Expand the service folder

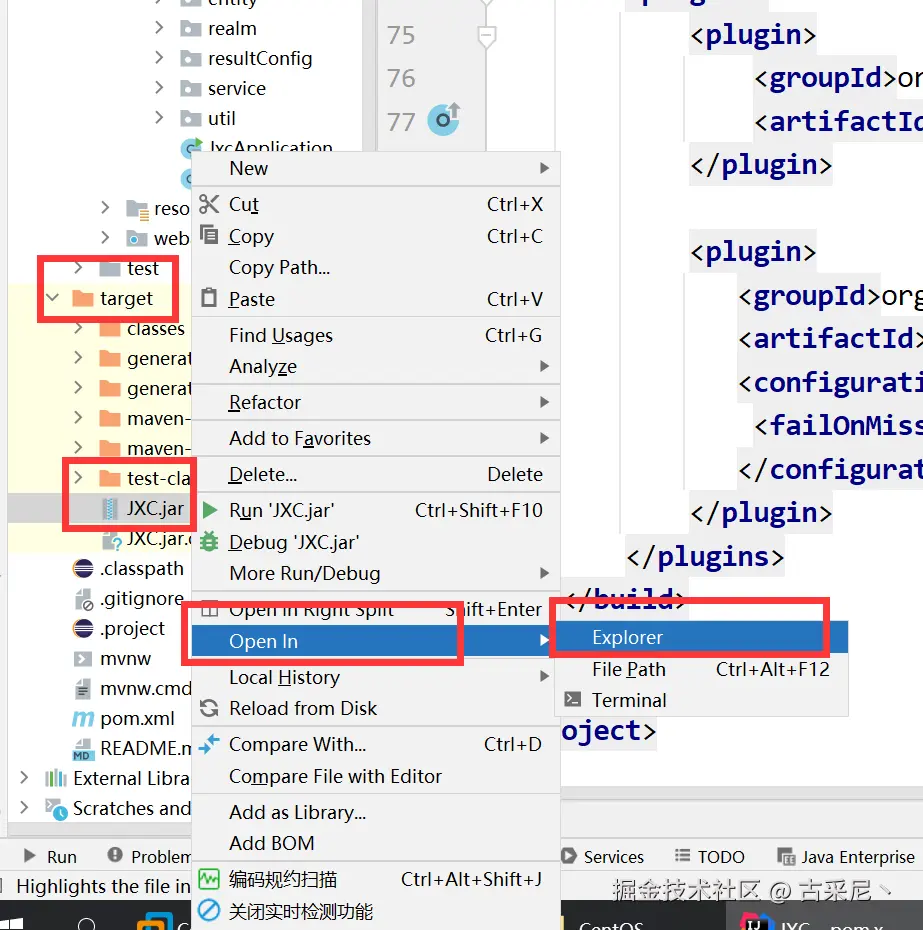[x=159, y=88]
